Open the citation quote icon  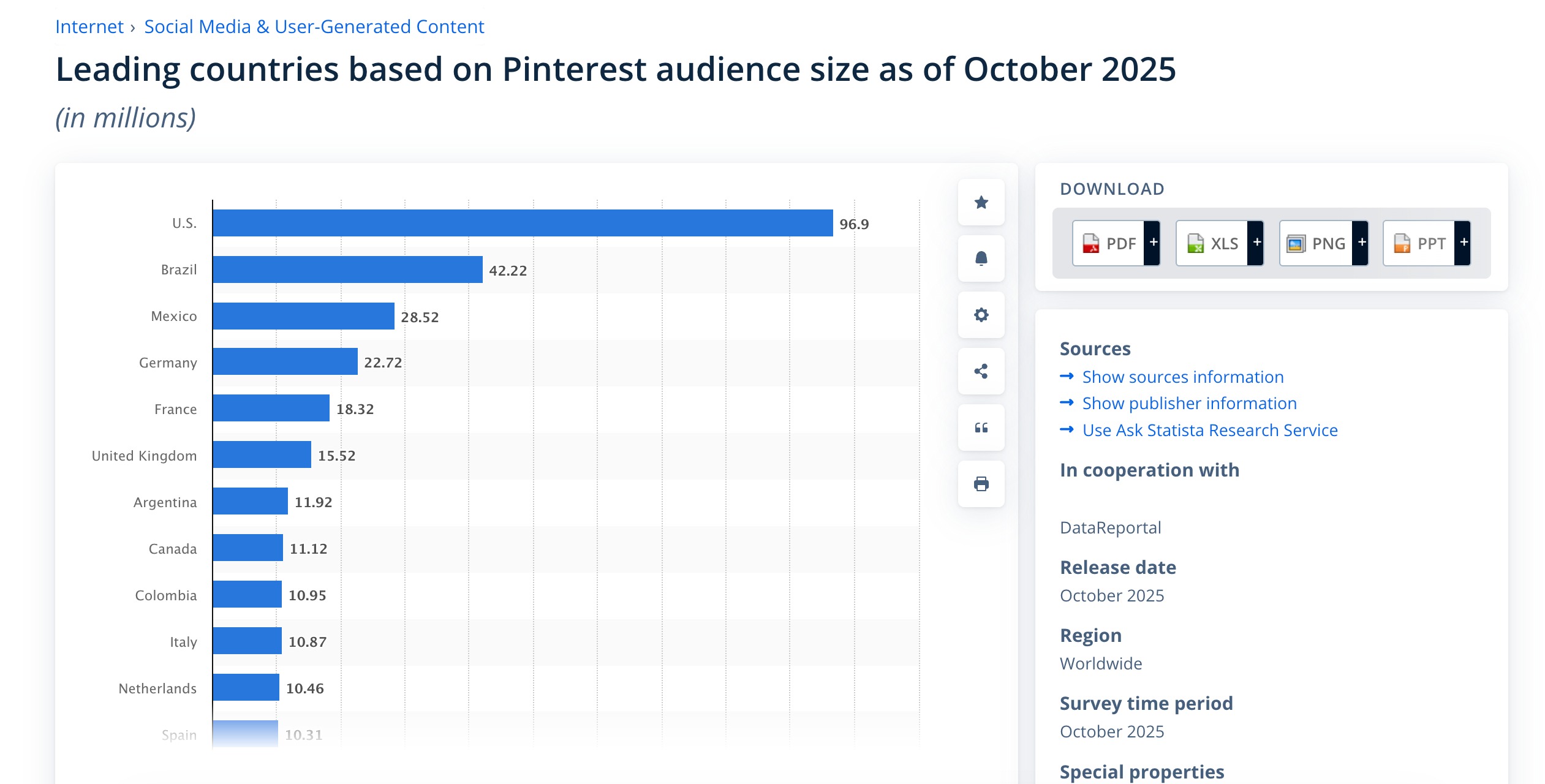981,428
